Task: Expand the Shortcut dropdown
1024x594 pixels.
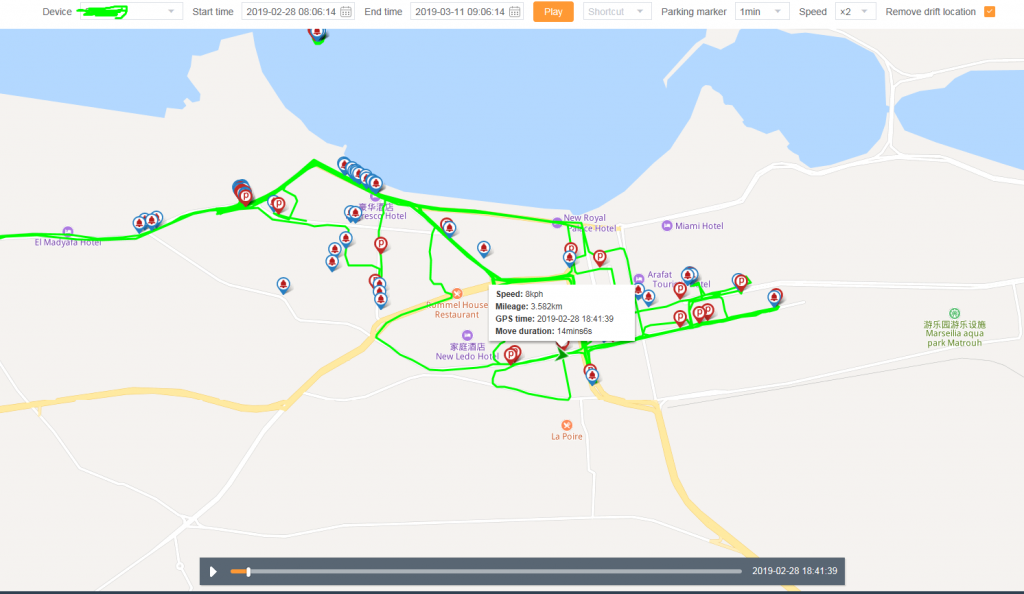Action: click(x=616, y=12)
